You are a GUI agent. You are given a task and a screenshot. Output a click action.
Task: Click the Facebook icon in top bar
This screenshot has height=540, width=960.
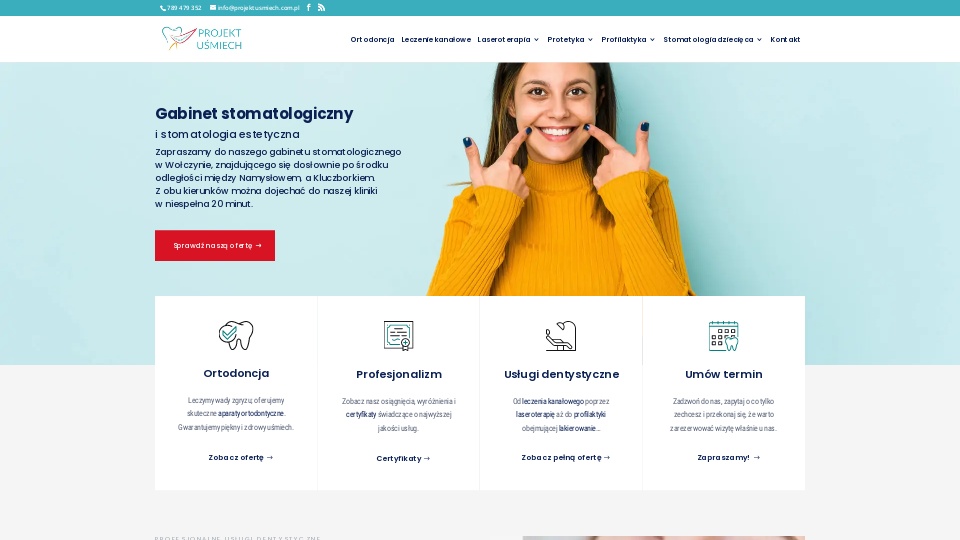coord(309,7)
